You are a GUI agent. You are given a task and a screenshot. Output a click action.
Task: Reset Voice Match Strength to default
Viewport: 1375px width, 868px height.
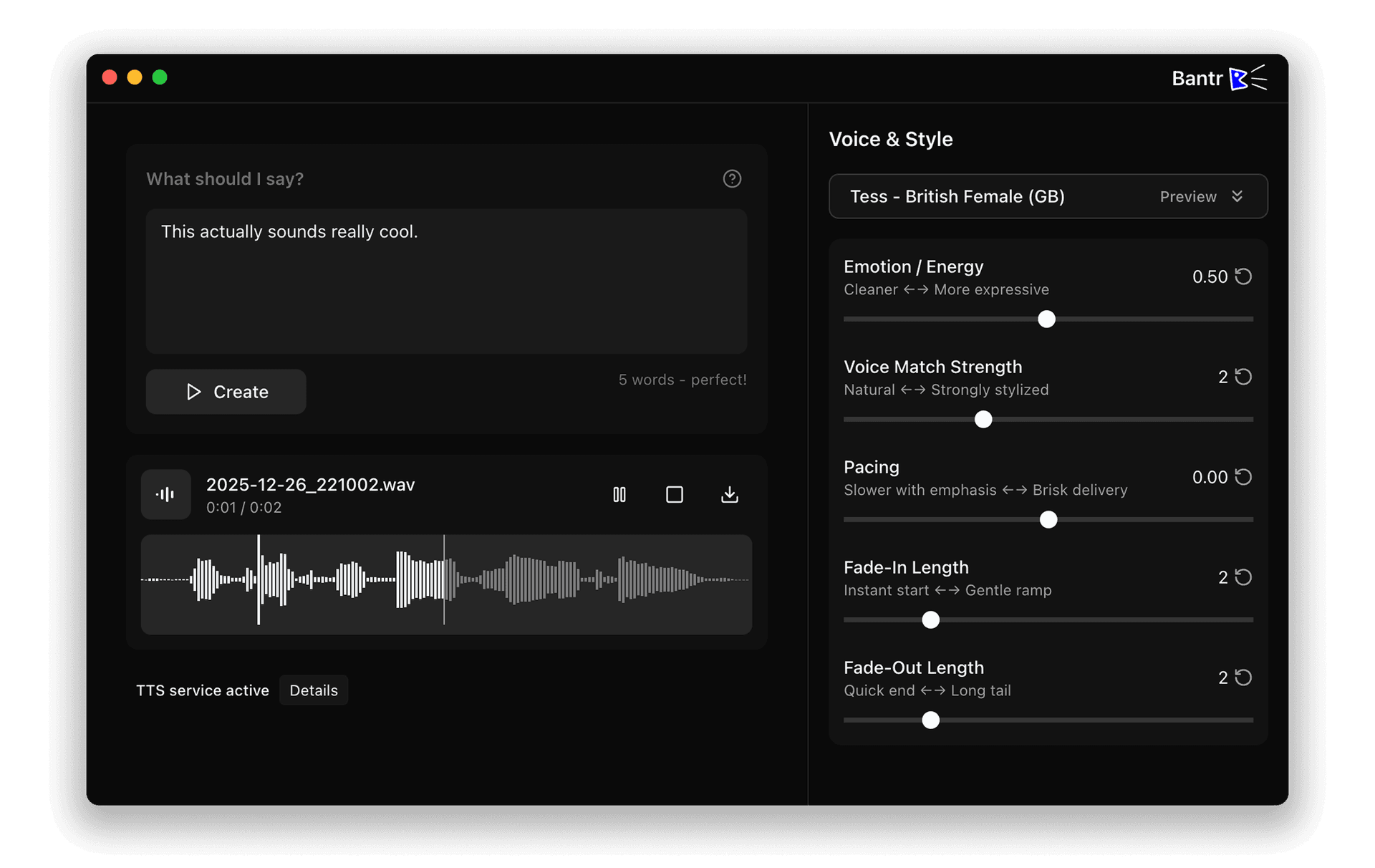click(1244, 377)
